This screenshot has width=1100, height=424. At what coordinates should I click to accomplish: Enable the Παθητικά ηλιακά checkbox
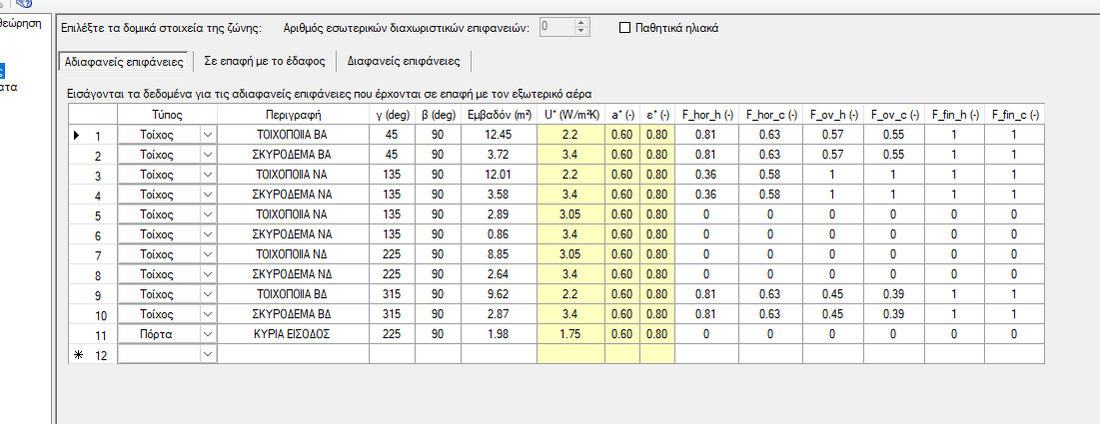click(626, 27)
